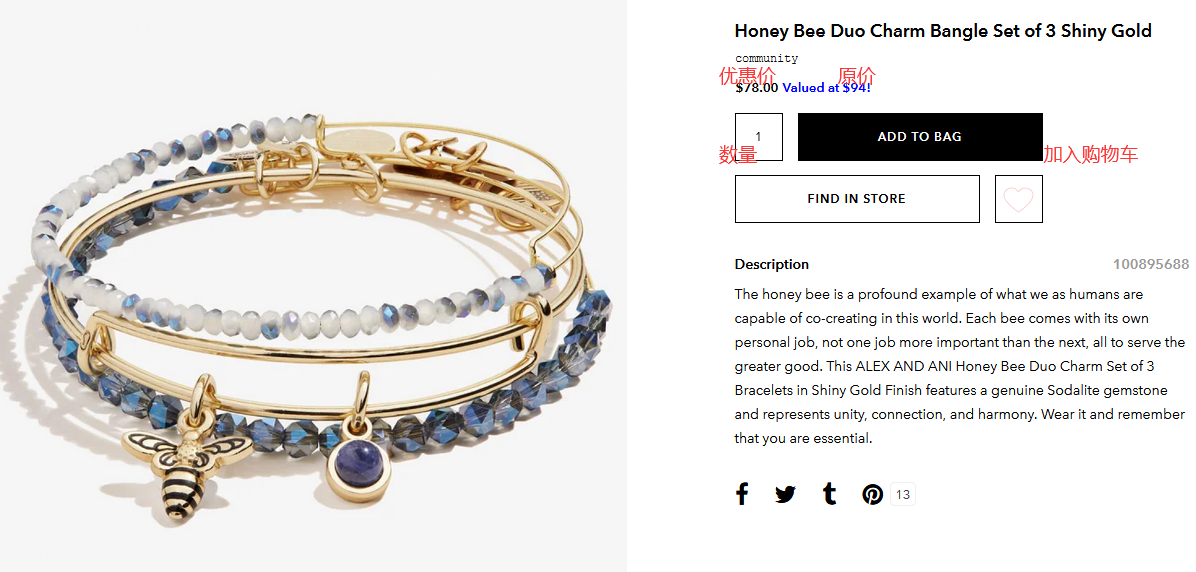The width and height of the screenshot is (1196, 572).
Task: Share the product on Facebook
Action: (741, 494)
